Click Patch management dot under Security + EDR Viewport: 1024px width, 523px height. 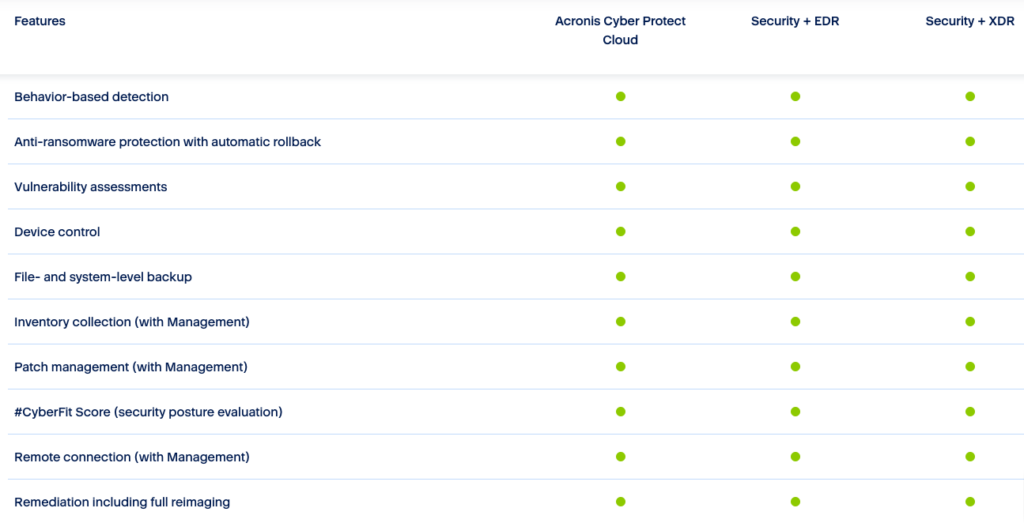point(795,367)
